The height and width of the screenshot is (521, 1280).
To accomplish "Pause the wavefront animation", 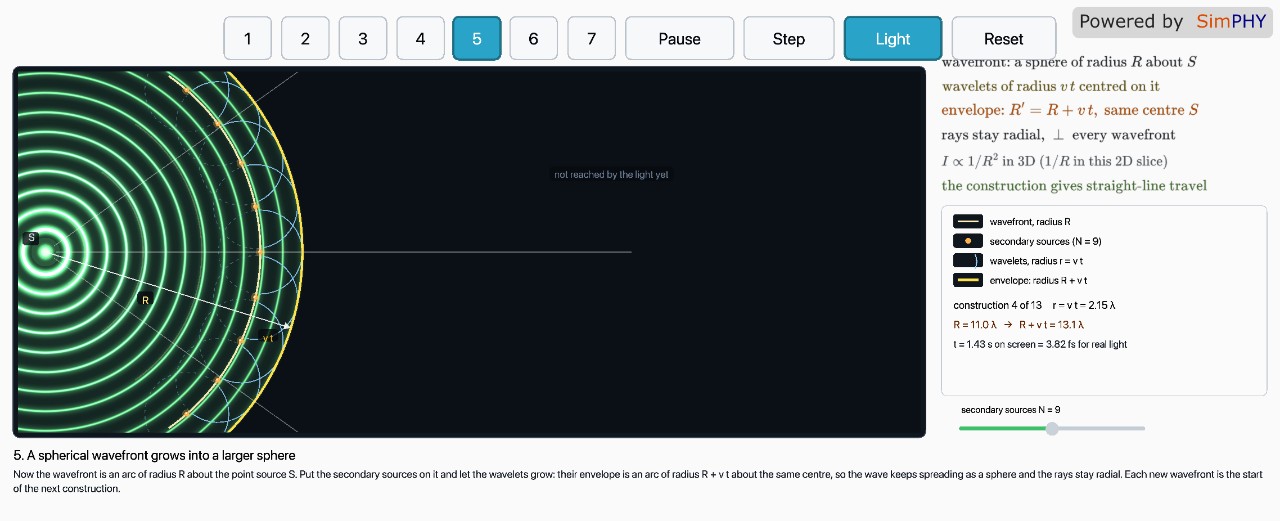I will point(680,39).
